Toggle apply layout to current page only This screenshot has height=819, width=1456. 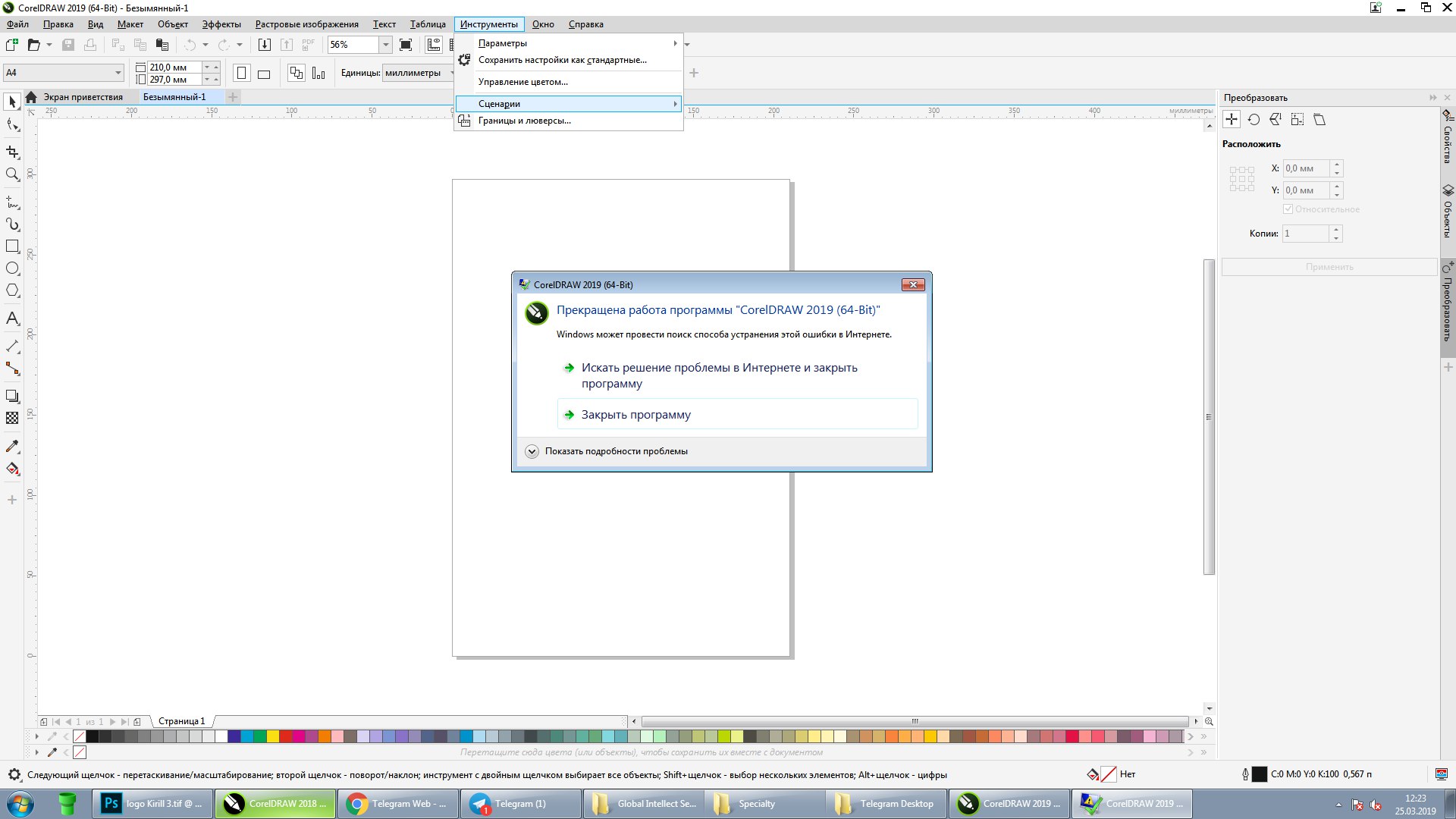(x=318, y=74)
